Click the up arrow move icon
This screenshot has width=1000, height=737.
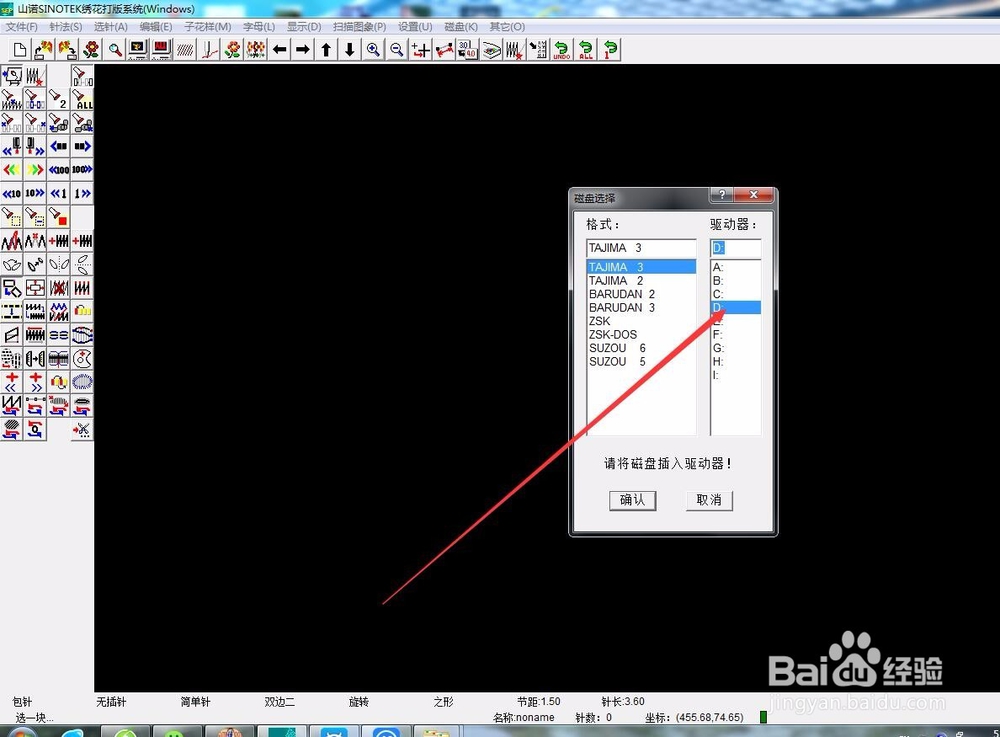327,50
